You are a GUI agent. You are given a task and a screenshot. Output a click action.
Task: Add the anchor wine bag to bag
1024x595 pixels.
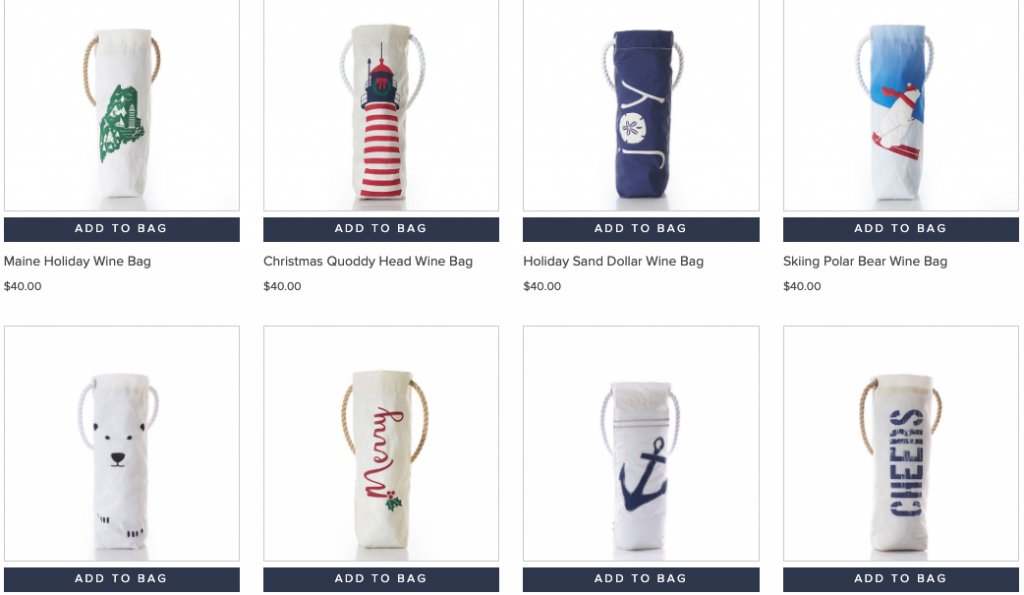pos(641,579)
